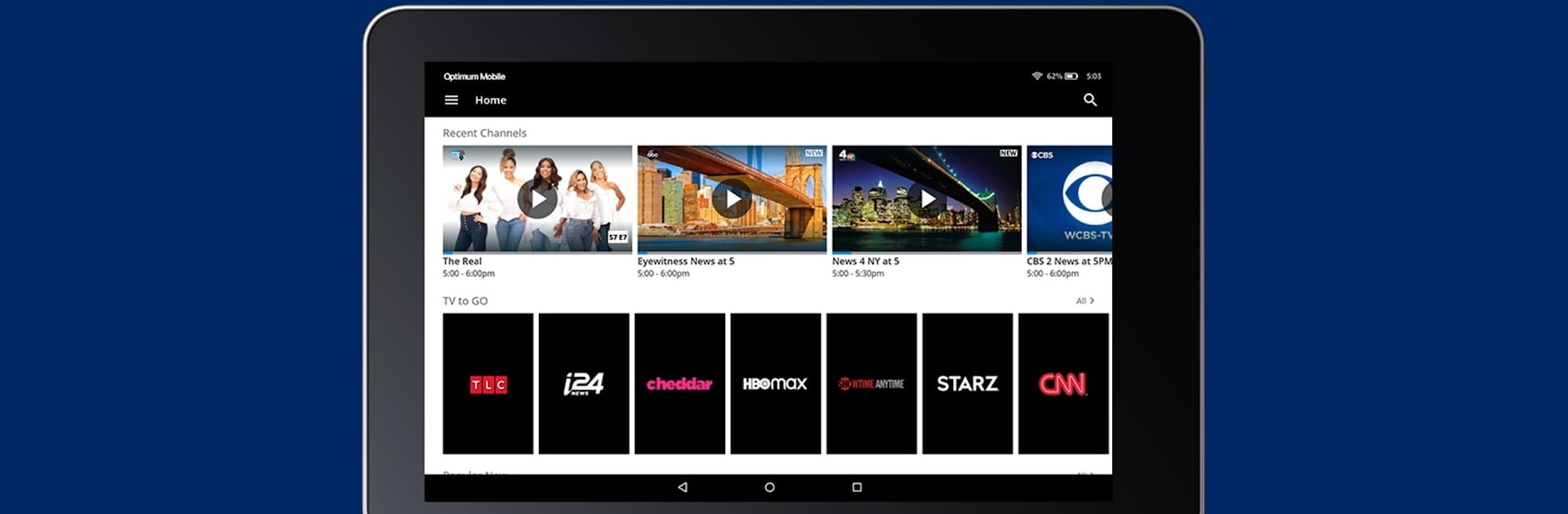Screen dimensions: 1568x514
Task: Open the hamburger navigation menu
Action: pyautogui.click(x=451, y=100)
